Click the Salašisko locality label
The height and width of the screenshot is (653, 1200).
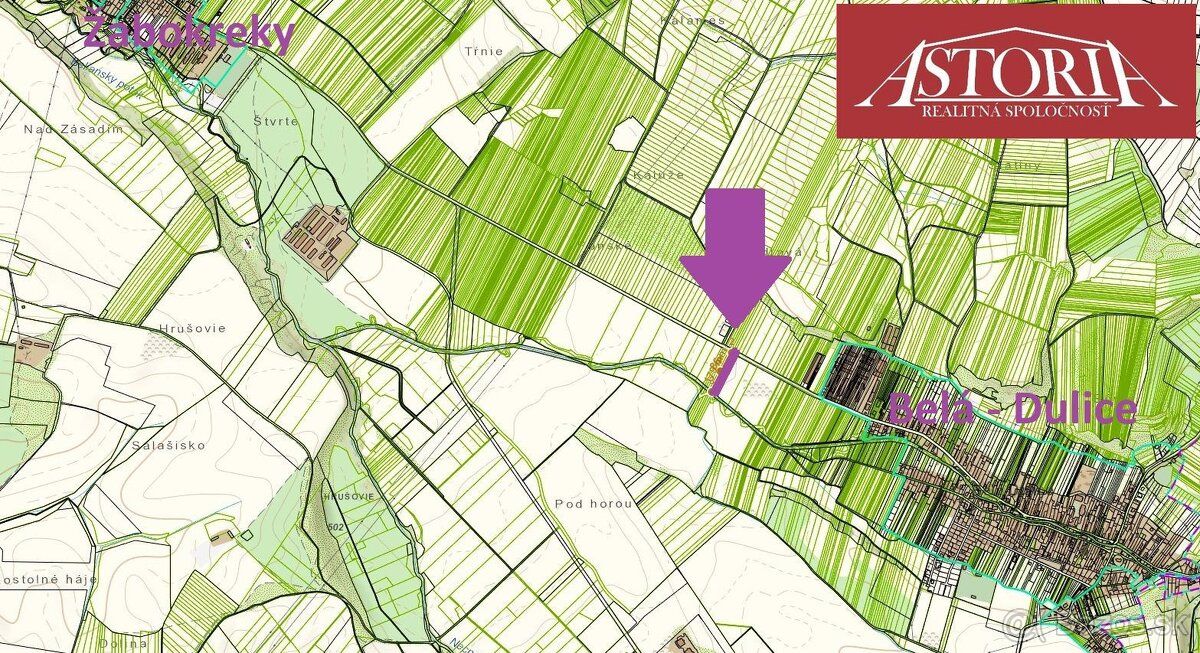(x=169, y=445)
